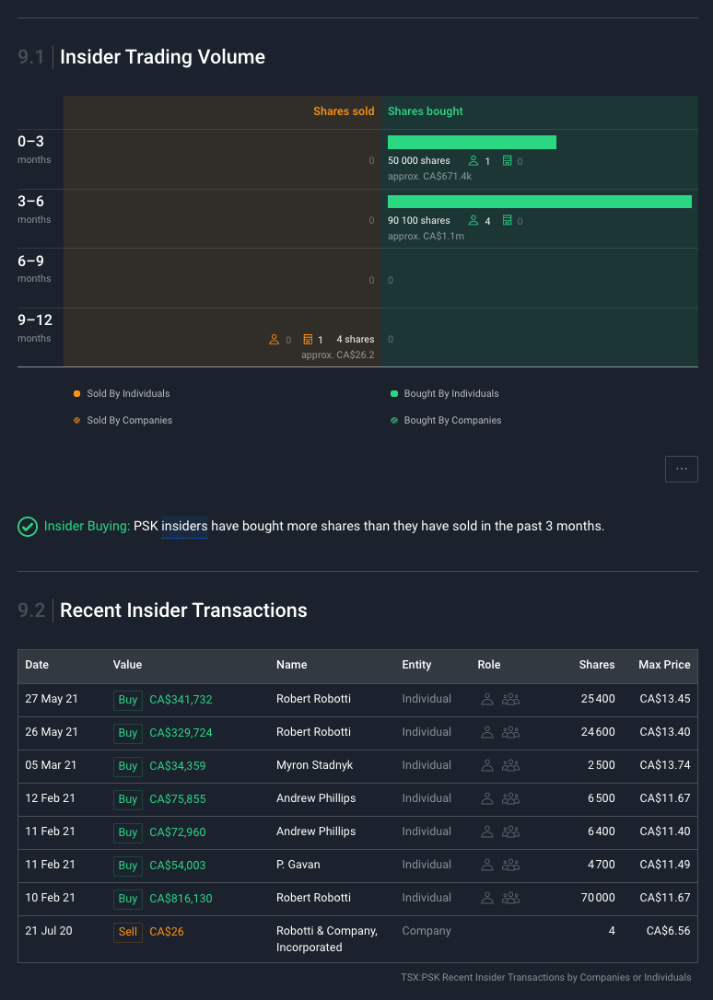Click the individual buyers icon in 0–3 months row
This screenshot has height=1000, width=713.
coord(473,161)
